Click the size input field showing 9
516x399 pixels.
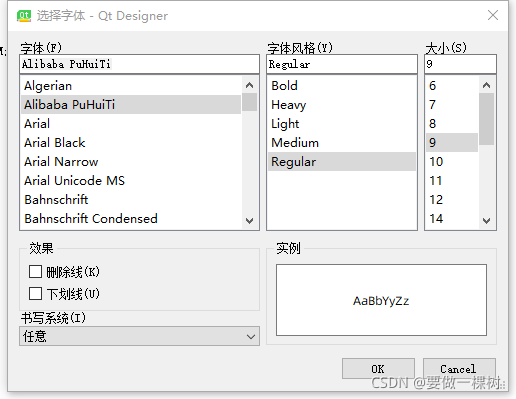point(460,64)
